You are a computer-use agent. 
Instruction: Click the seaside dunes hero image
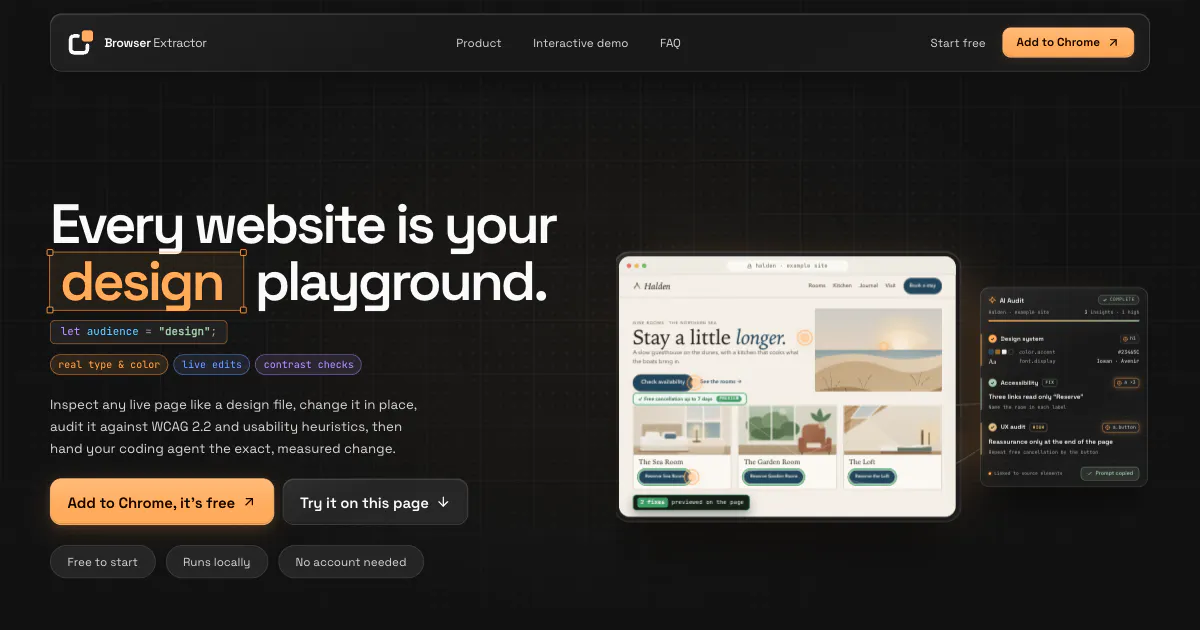pos(878,349)
